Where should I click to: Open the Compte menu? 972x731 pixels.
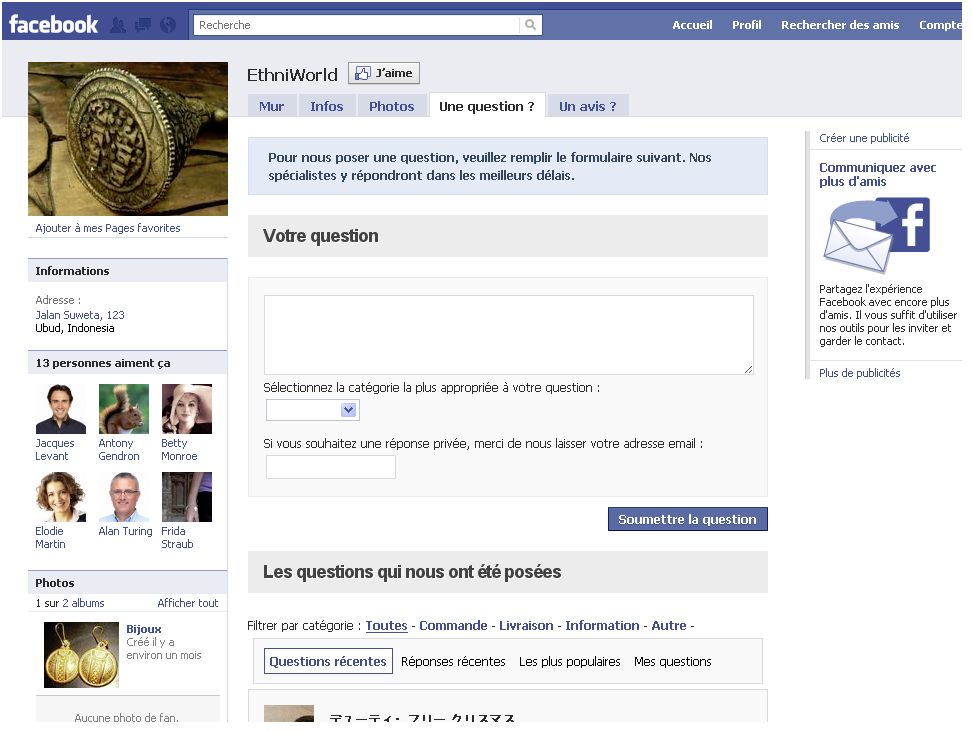coord(940,25)
